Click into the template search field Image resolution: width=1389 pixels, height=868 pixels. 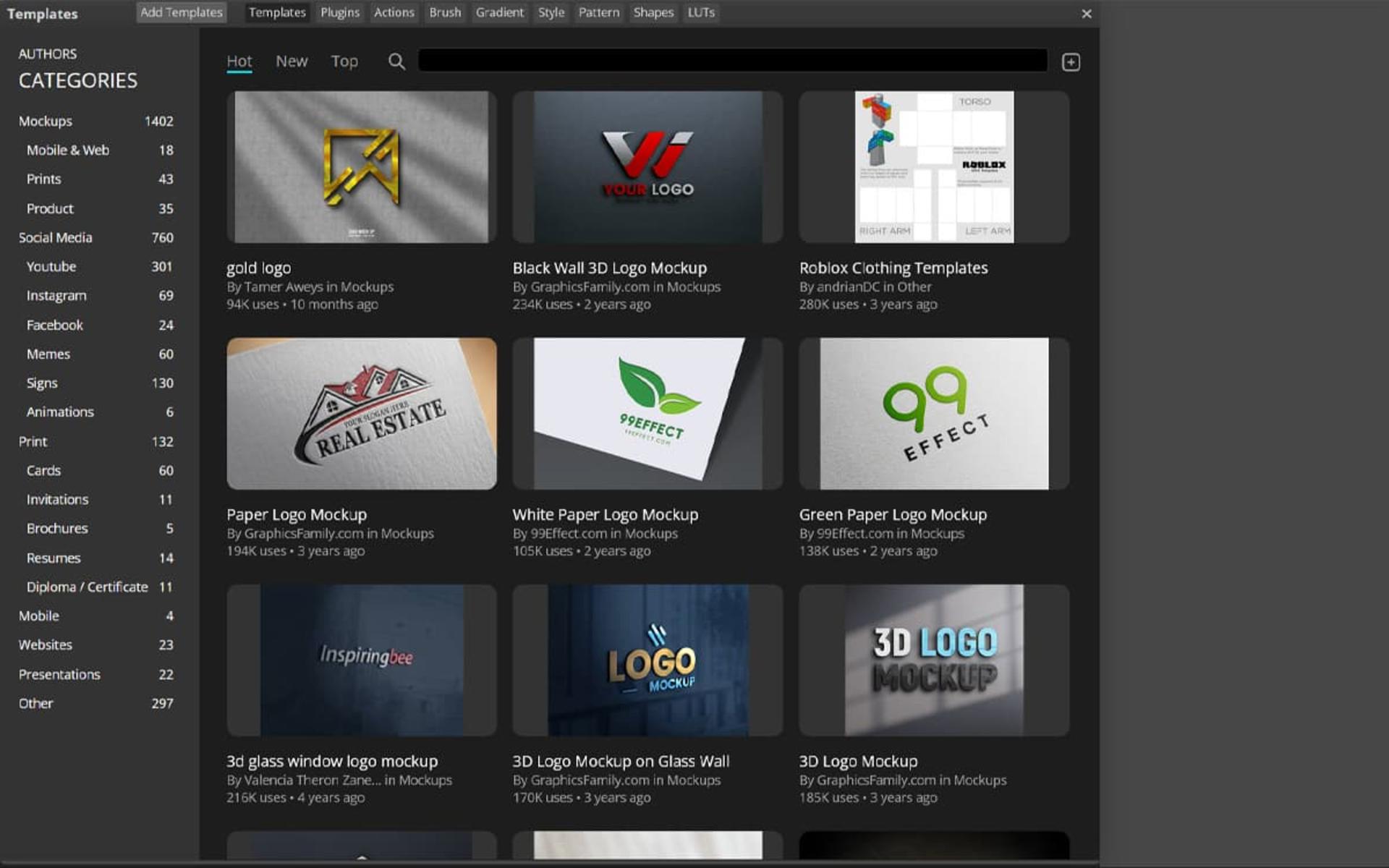click(x=732, y=61)
